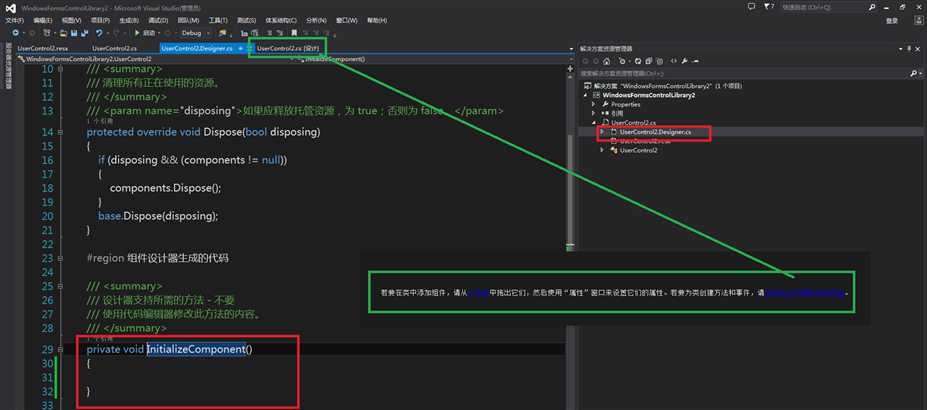Toggle Solution Explorer auto-hide pin
927x410 pixels.
(909, 49)
